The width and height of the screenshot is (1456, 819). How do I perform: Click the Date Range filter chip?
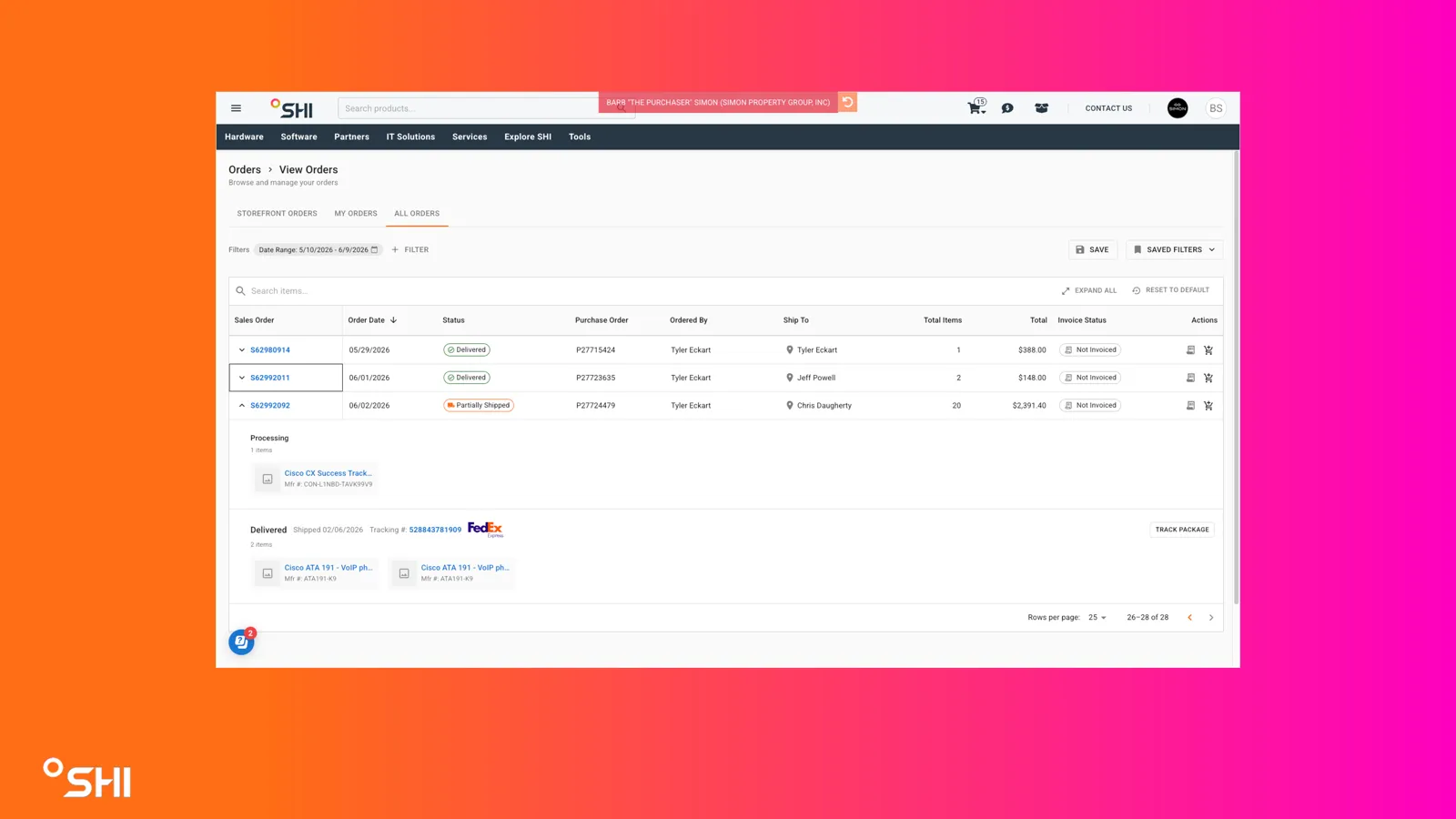318,249
